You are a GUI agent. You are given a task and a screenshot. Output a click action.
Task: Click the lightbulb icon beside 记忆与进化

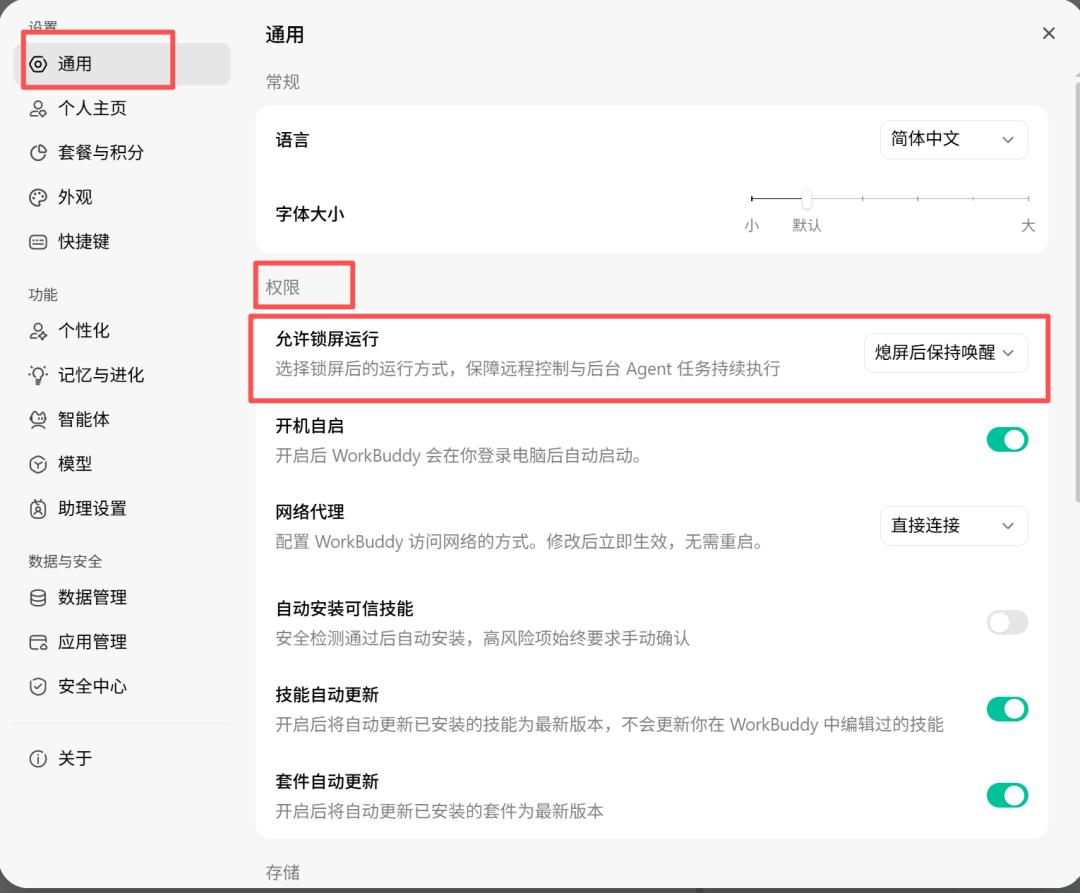coord(38,375)
